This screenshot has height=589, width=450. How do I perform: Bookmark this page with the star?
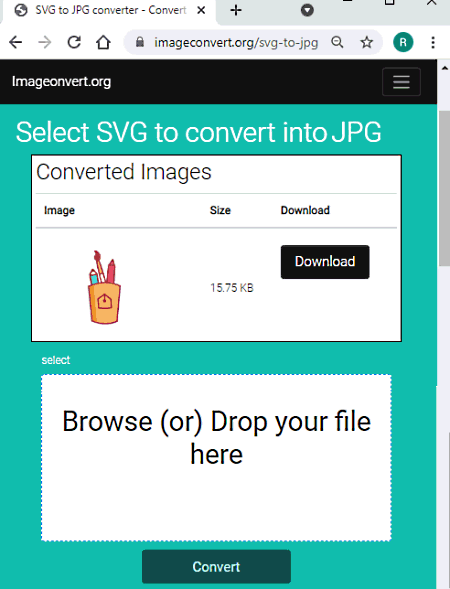tap(367, 42)
